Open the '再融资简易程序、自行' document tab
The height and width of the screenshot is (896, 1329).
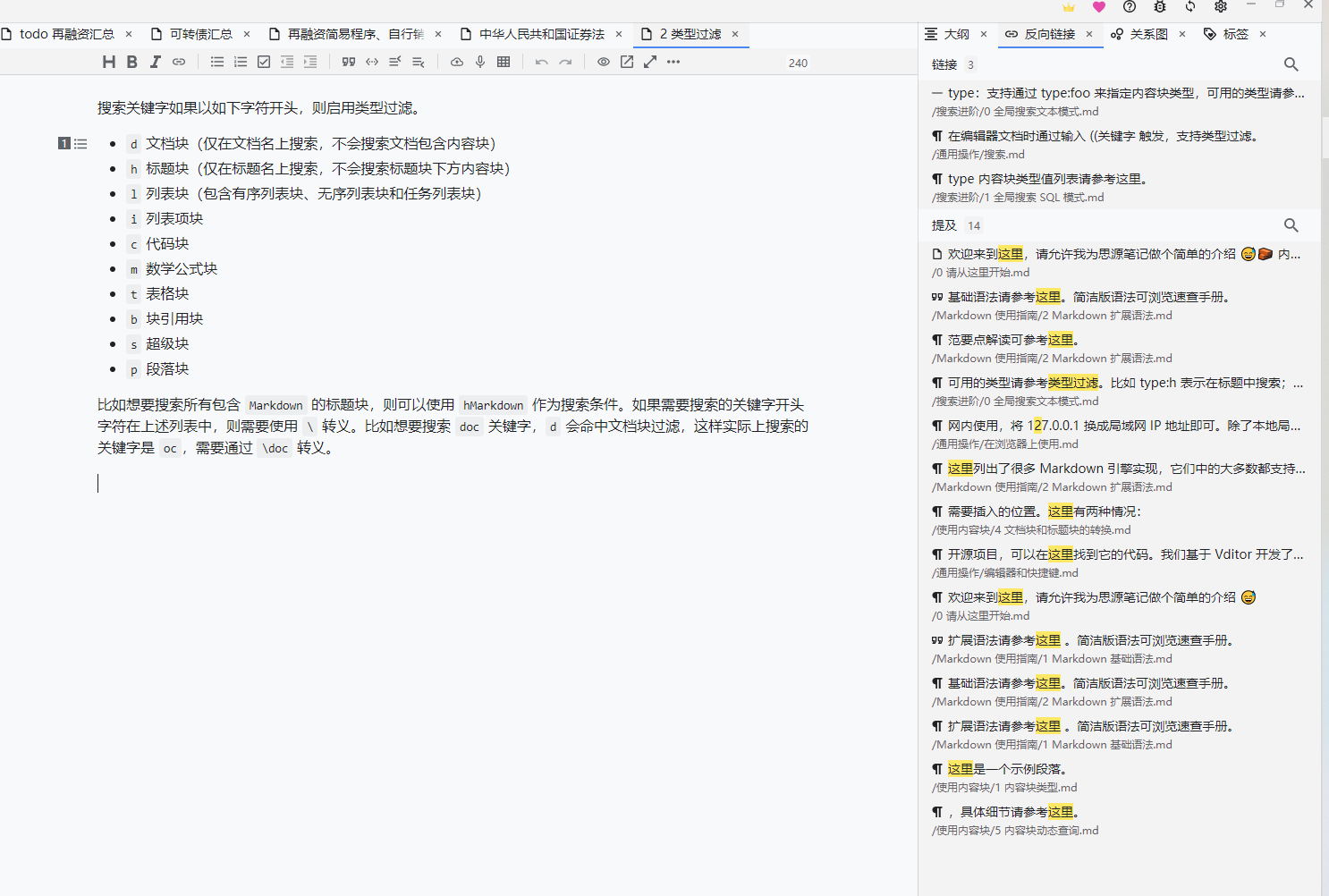point(356,34)
